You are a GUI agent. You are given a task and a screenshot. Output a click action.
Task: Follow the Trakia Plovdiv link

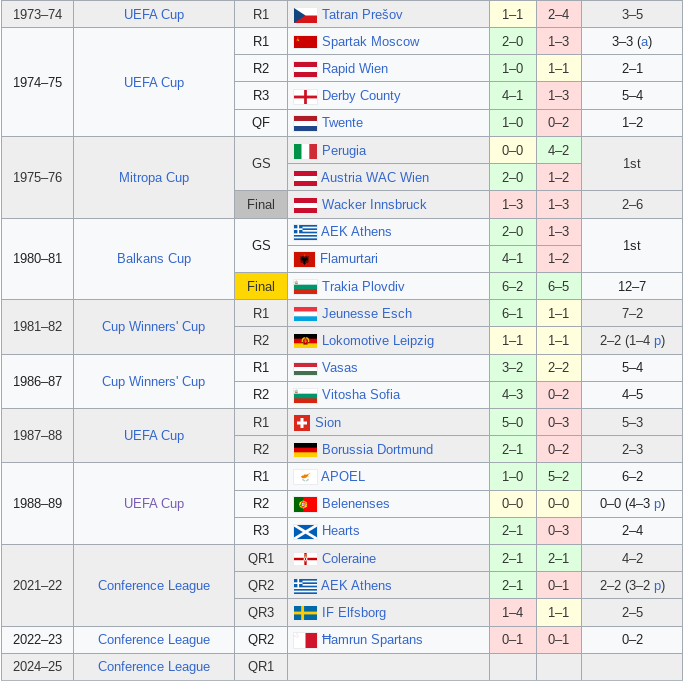(363, 287)
